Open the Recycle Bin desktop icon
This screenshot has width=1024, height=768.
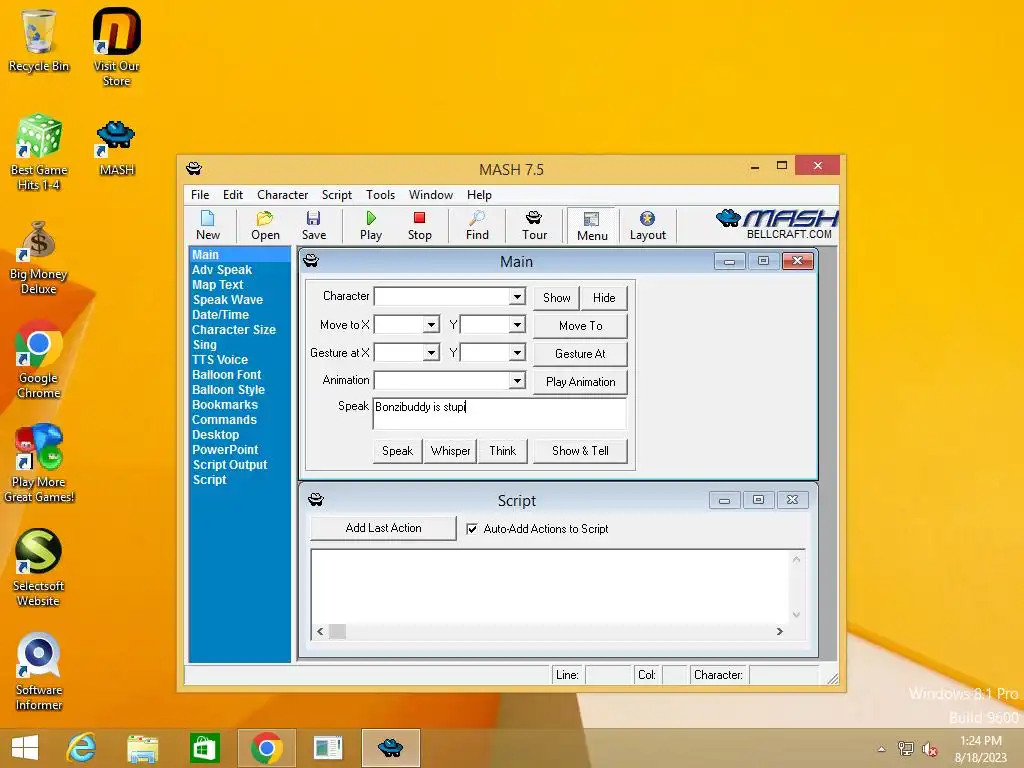coord(39,40)
